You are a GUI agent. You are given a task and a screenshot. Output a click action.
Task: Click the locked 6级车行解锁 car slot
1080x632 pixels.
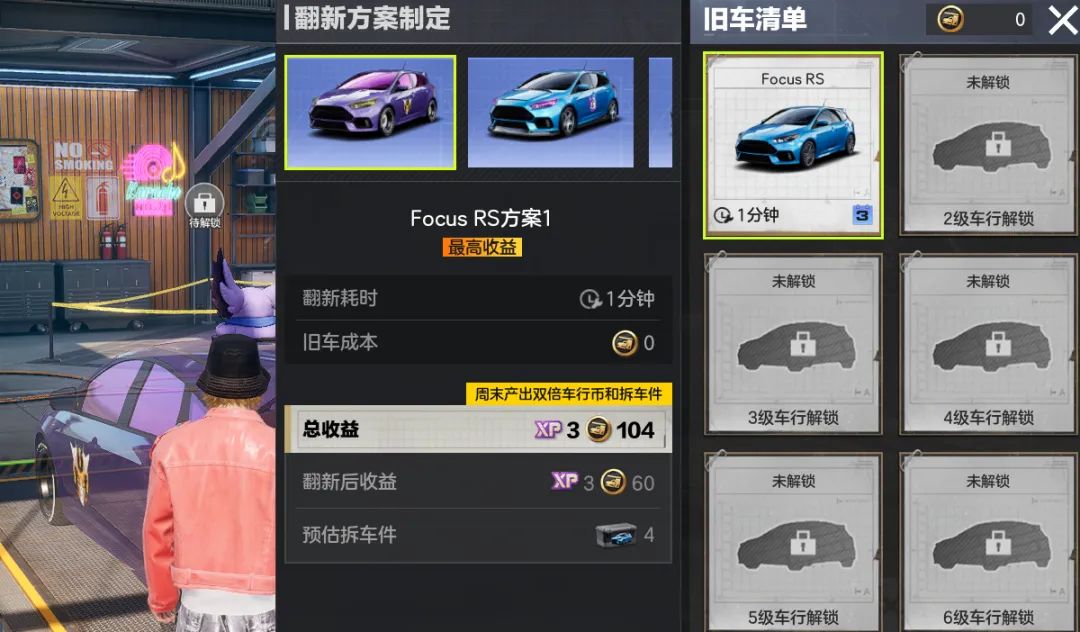click(988, 542)
